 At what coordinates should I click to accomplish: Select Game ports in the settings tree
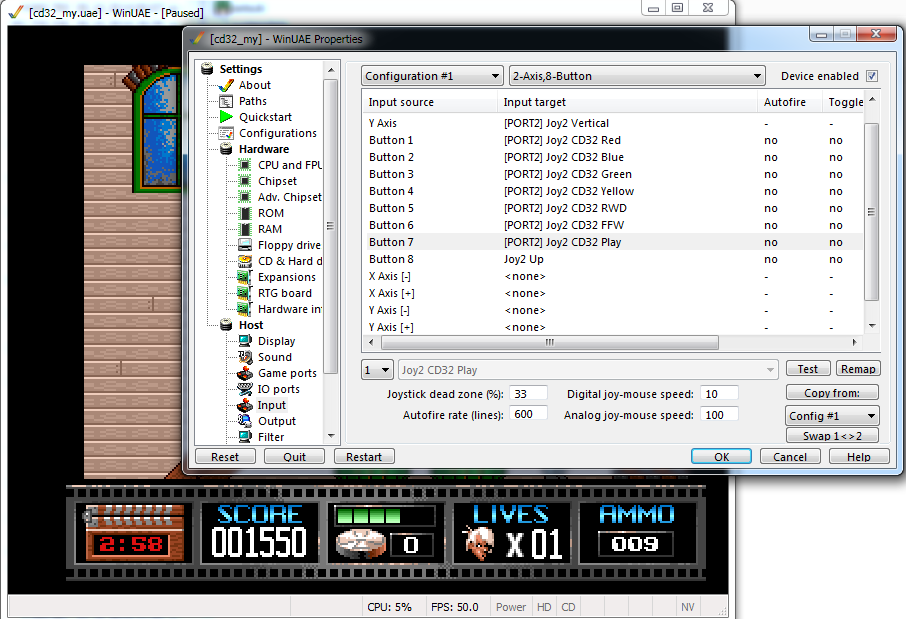click(287, 373)
